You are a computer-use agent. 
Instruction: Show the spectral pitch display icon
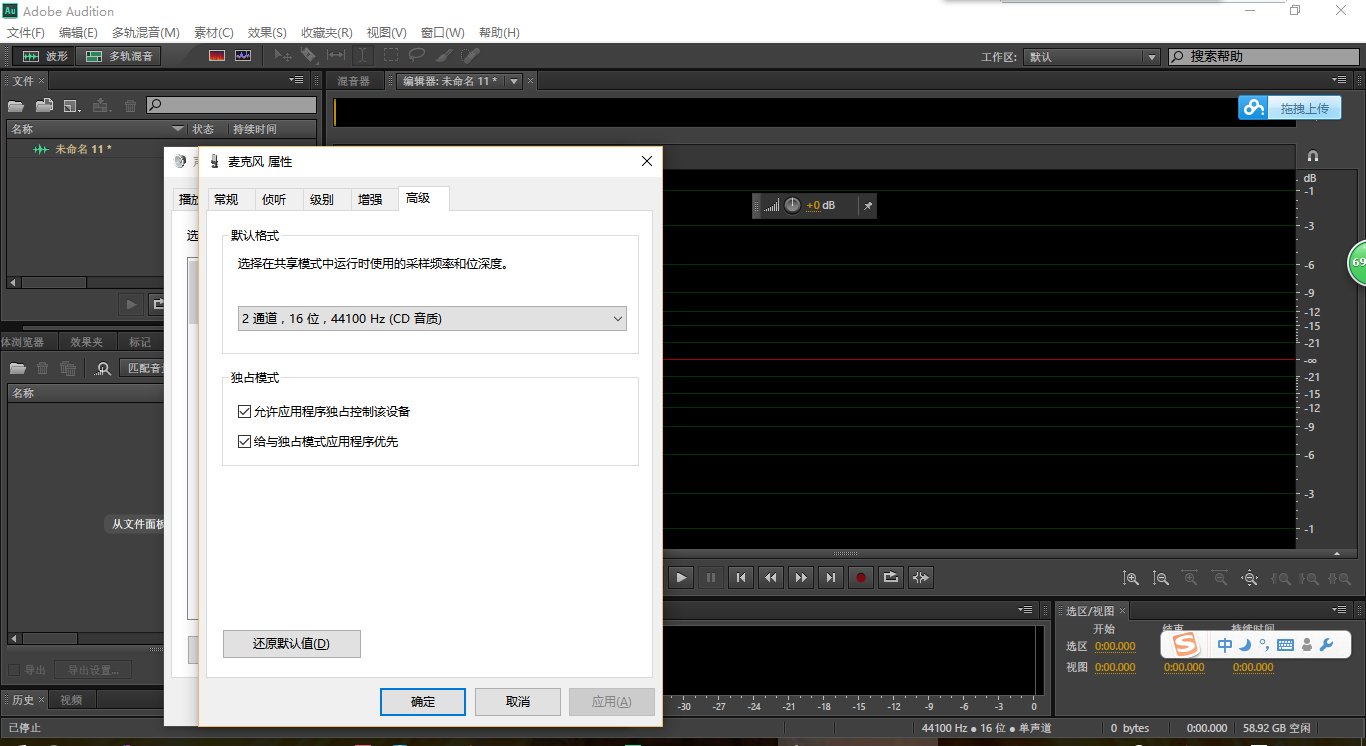pyautogui.click(x=243, y=56)
